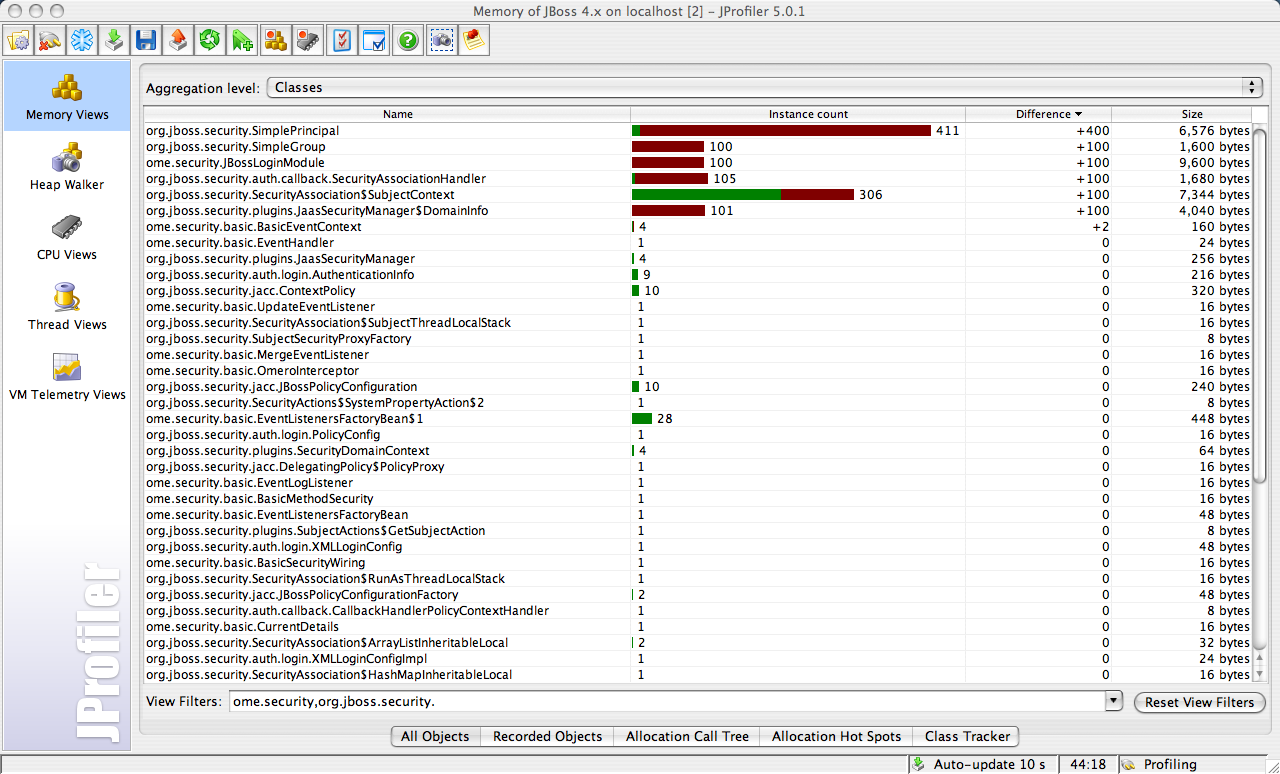Select the org.jboss.security.jacc.ContextPolicy row
The width and height of the screenshot is (1280, 774).
coord(698,291)
